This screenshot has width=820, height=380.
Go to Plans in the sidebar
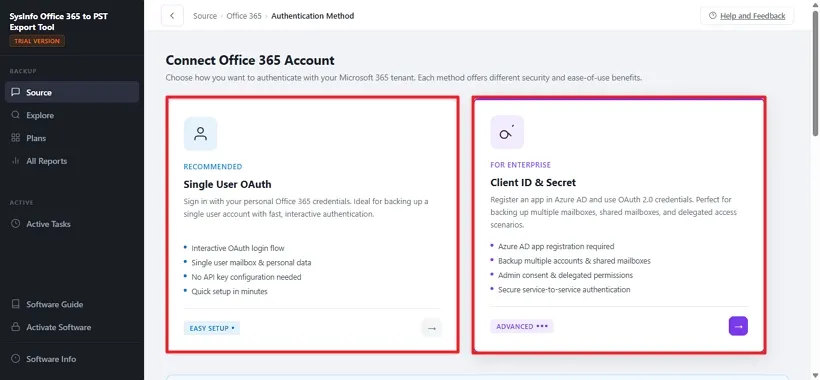(x=72, y=138)
